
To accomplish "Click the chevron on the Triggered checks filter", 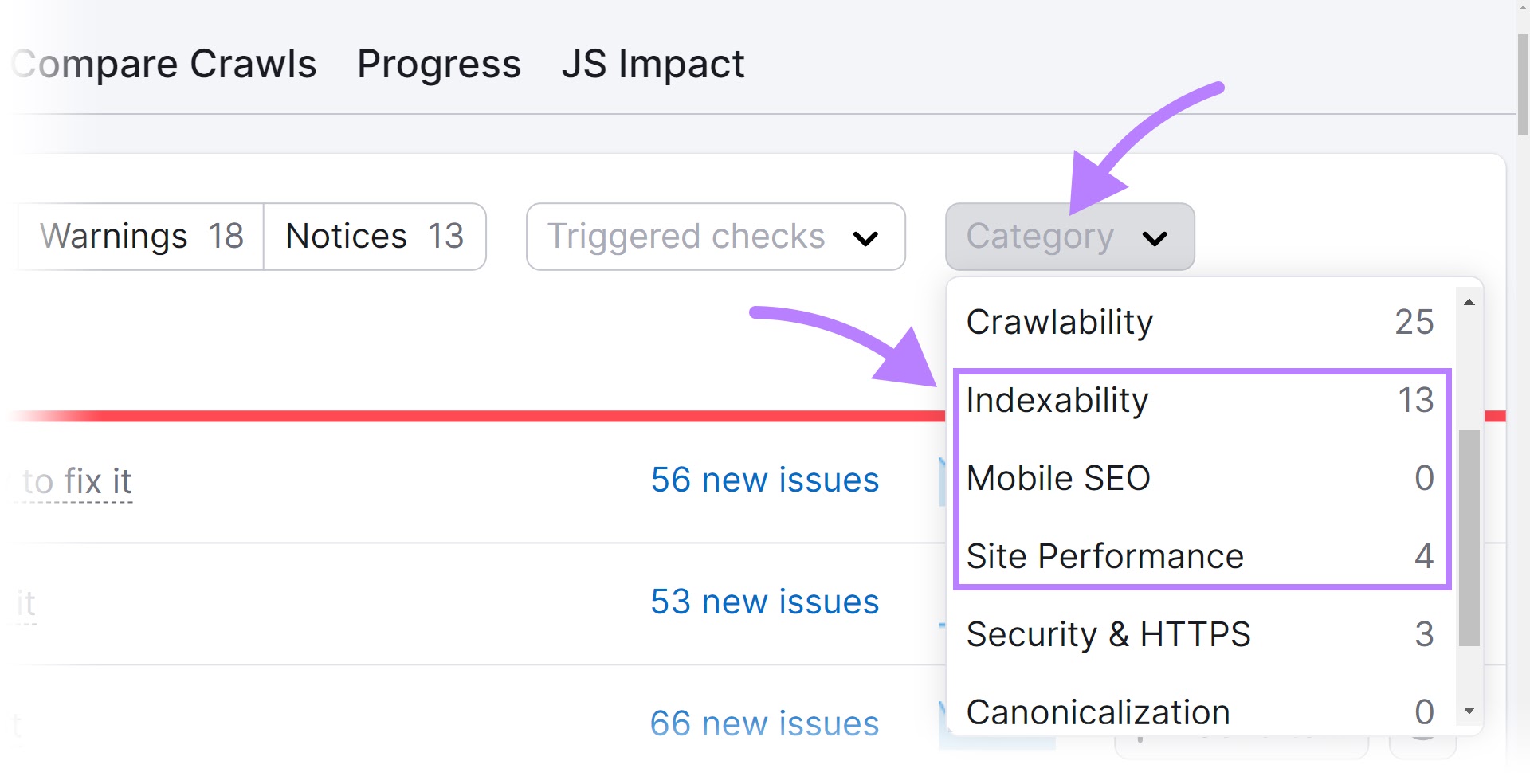I will click(868, 237).
